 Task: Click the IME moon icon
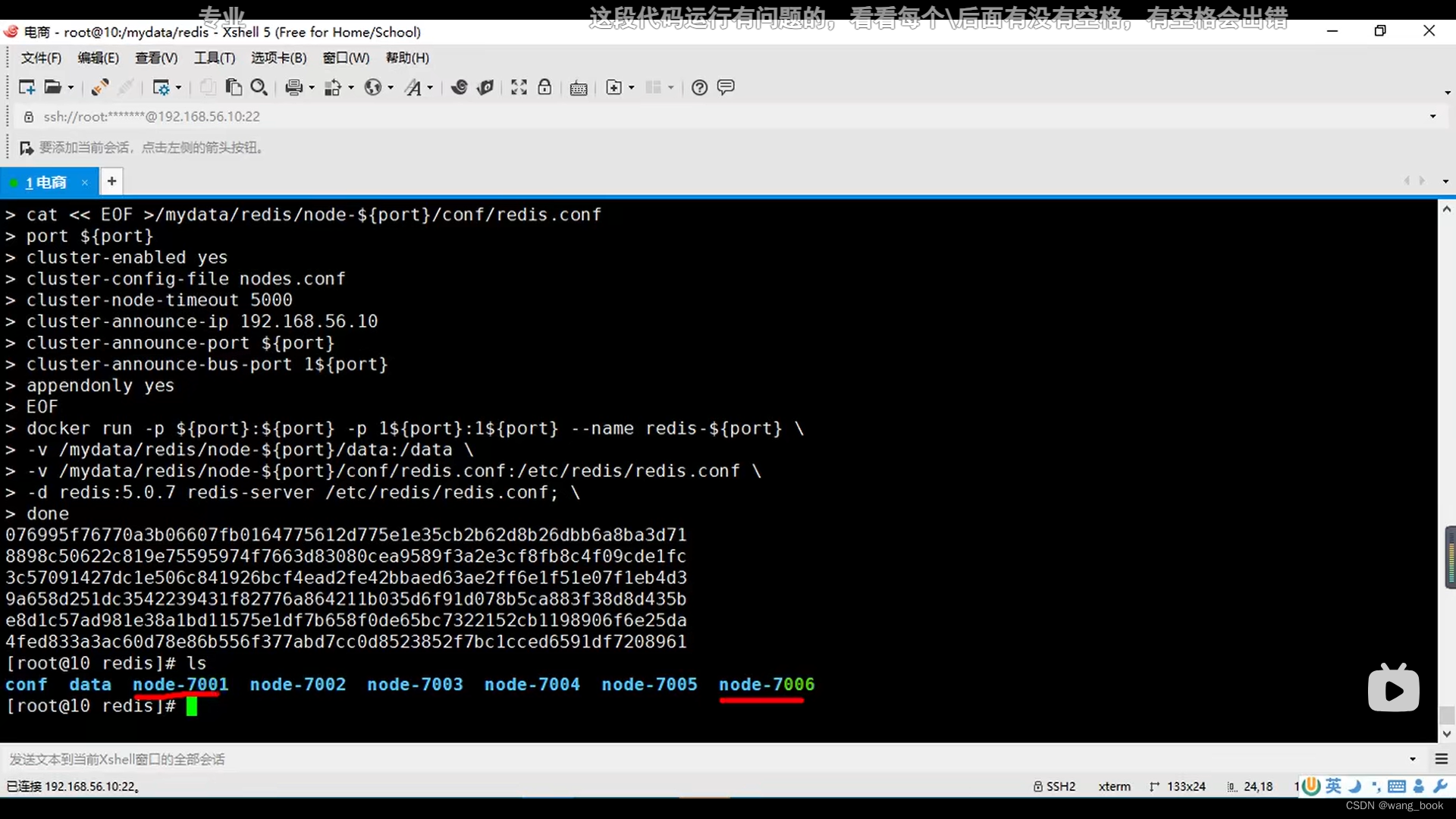coord(1355,786)
